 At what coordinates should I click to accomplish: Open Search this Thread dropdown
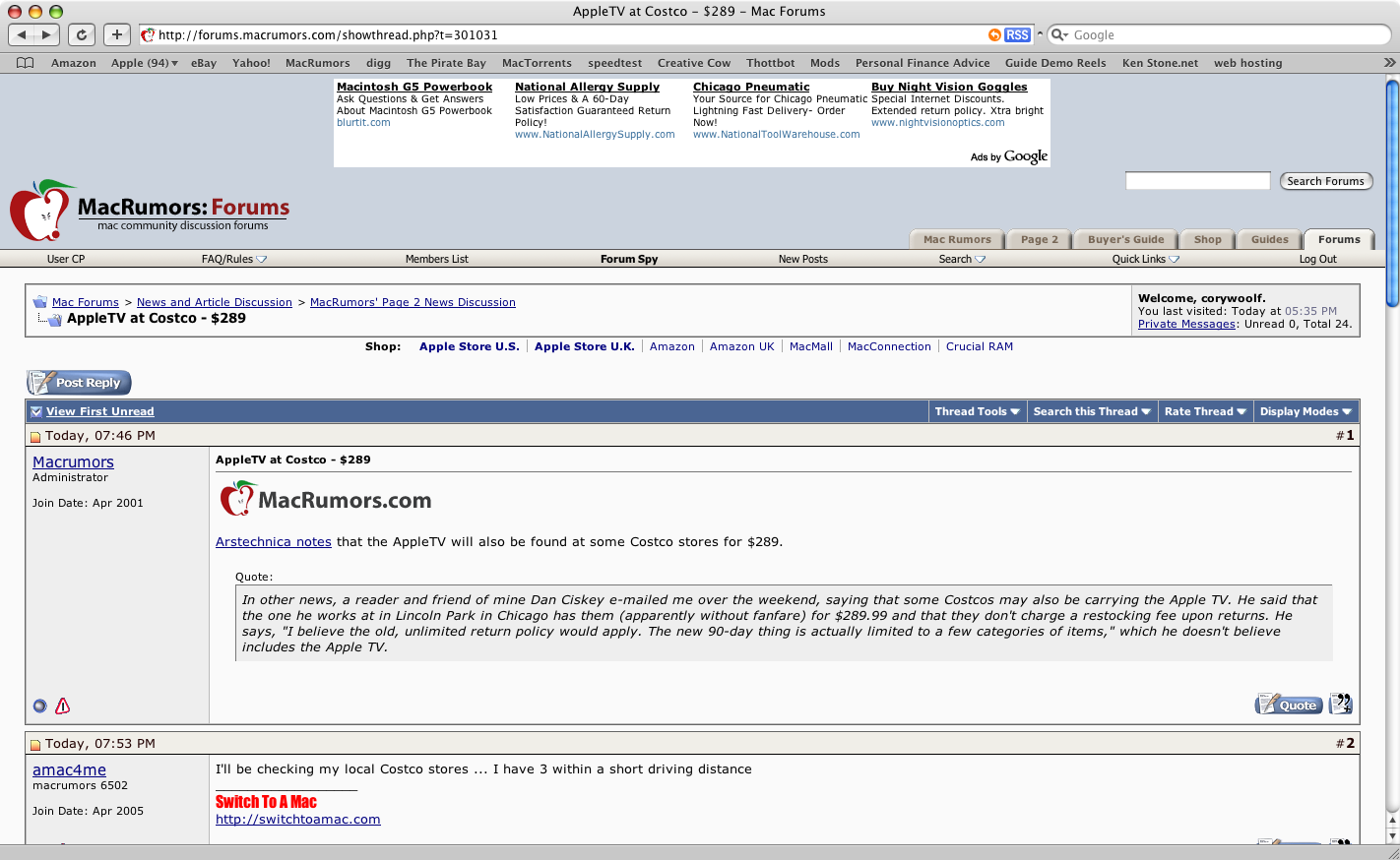coord(1092,411)
